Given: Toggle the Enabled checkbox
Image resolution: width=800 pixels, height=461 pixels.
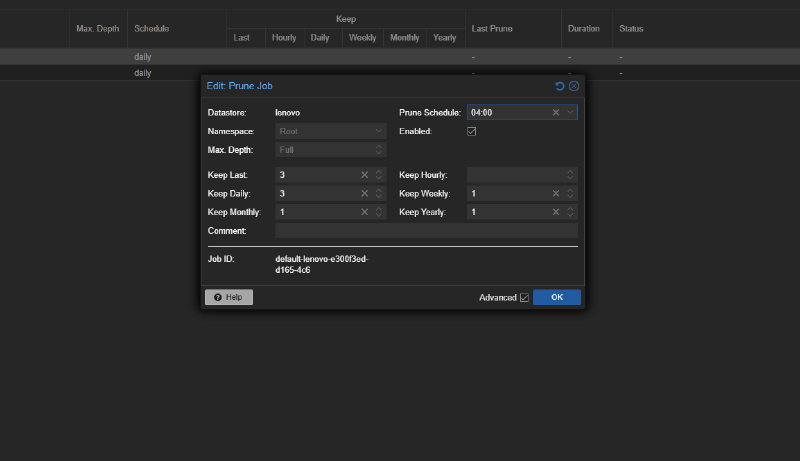Looking at the screenshot, I should pyautogui.click(x=471, y=132).
